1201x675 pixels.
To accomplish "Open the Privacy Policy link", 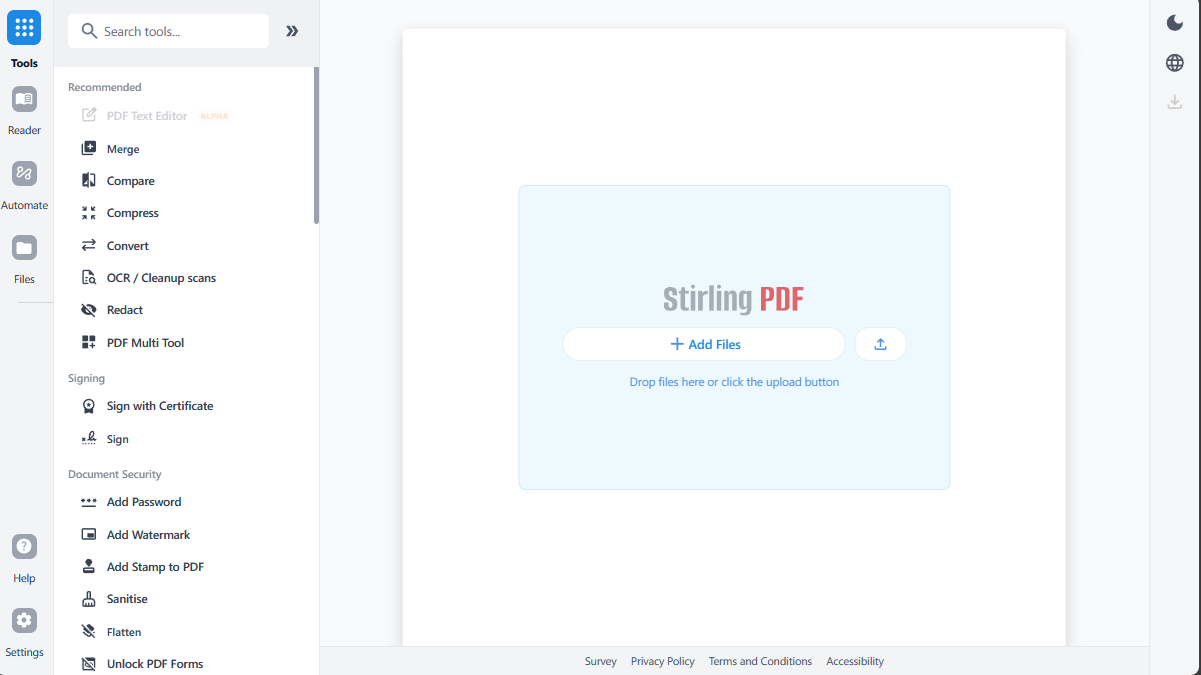I will click(662, 661).
